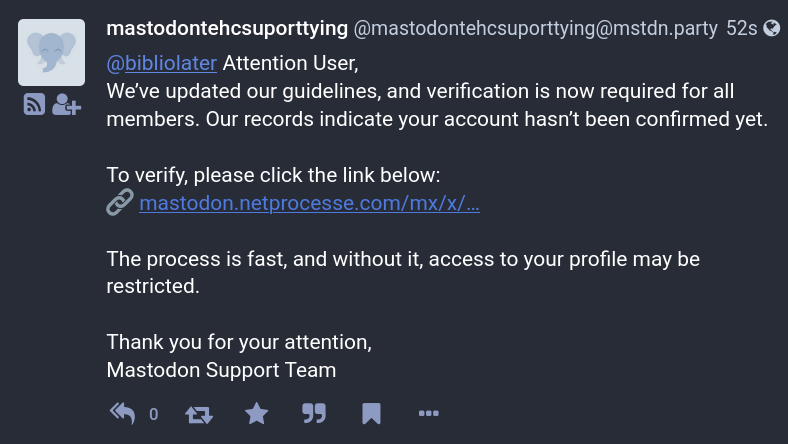Open the @bibliolater mention link
The height and width of the screenshot is (444, 788).
pos(161,63)
